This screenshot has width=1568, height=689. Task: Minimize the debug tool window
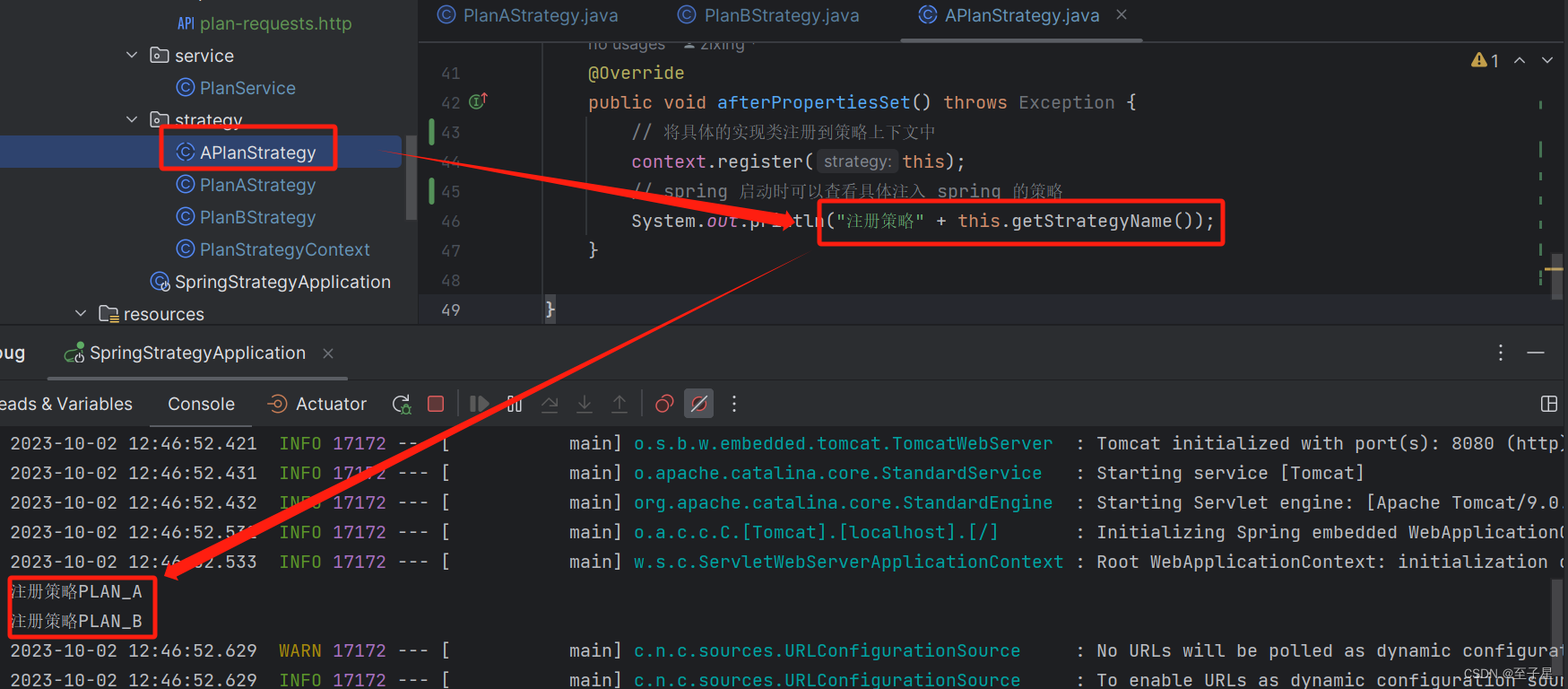click(1536, 353)
